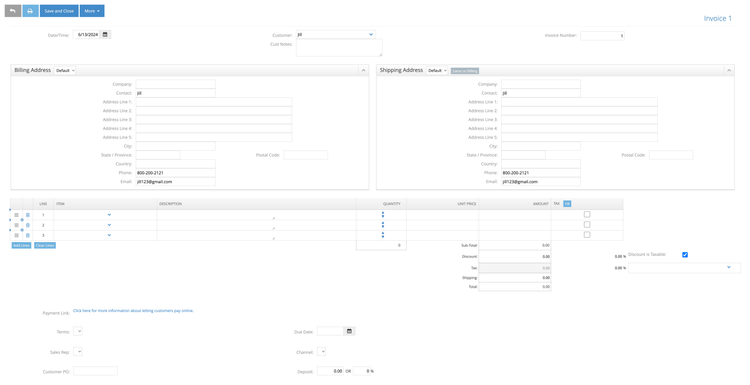Screen dimensions: 750x385
Task: Click the Discount amount field
Action: click(x=515, y=256)
